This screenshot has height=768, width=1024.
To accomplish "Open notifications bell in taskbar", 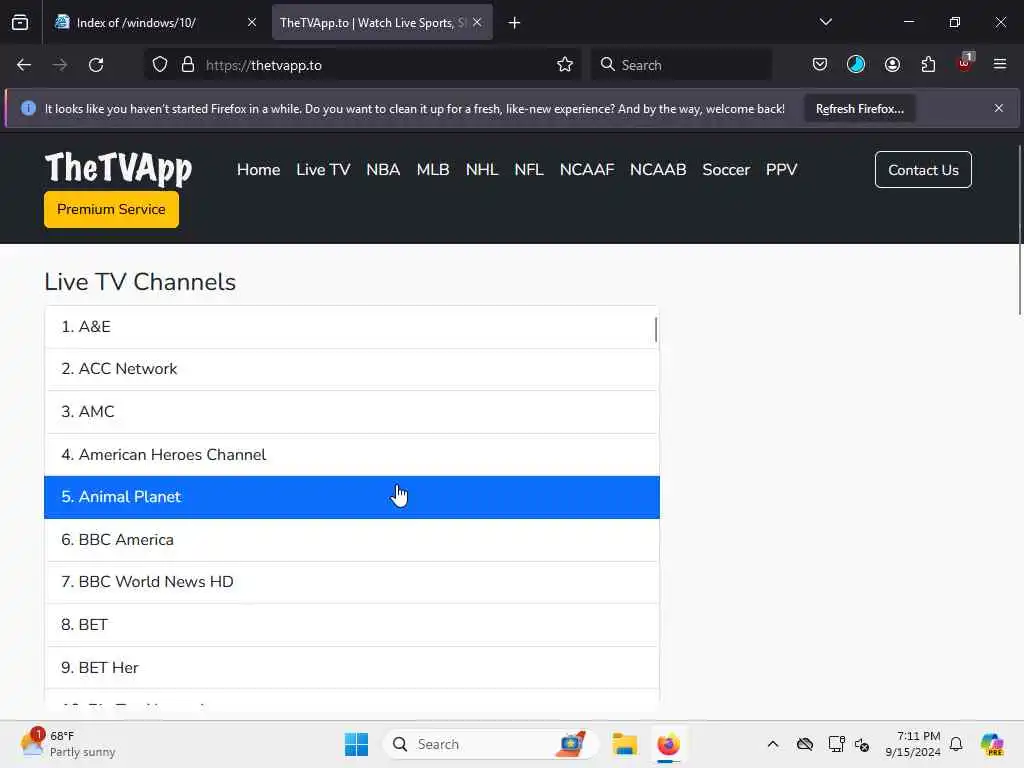I will pyautogui.click(x=956, y=744).
